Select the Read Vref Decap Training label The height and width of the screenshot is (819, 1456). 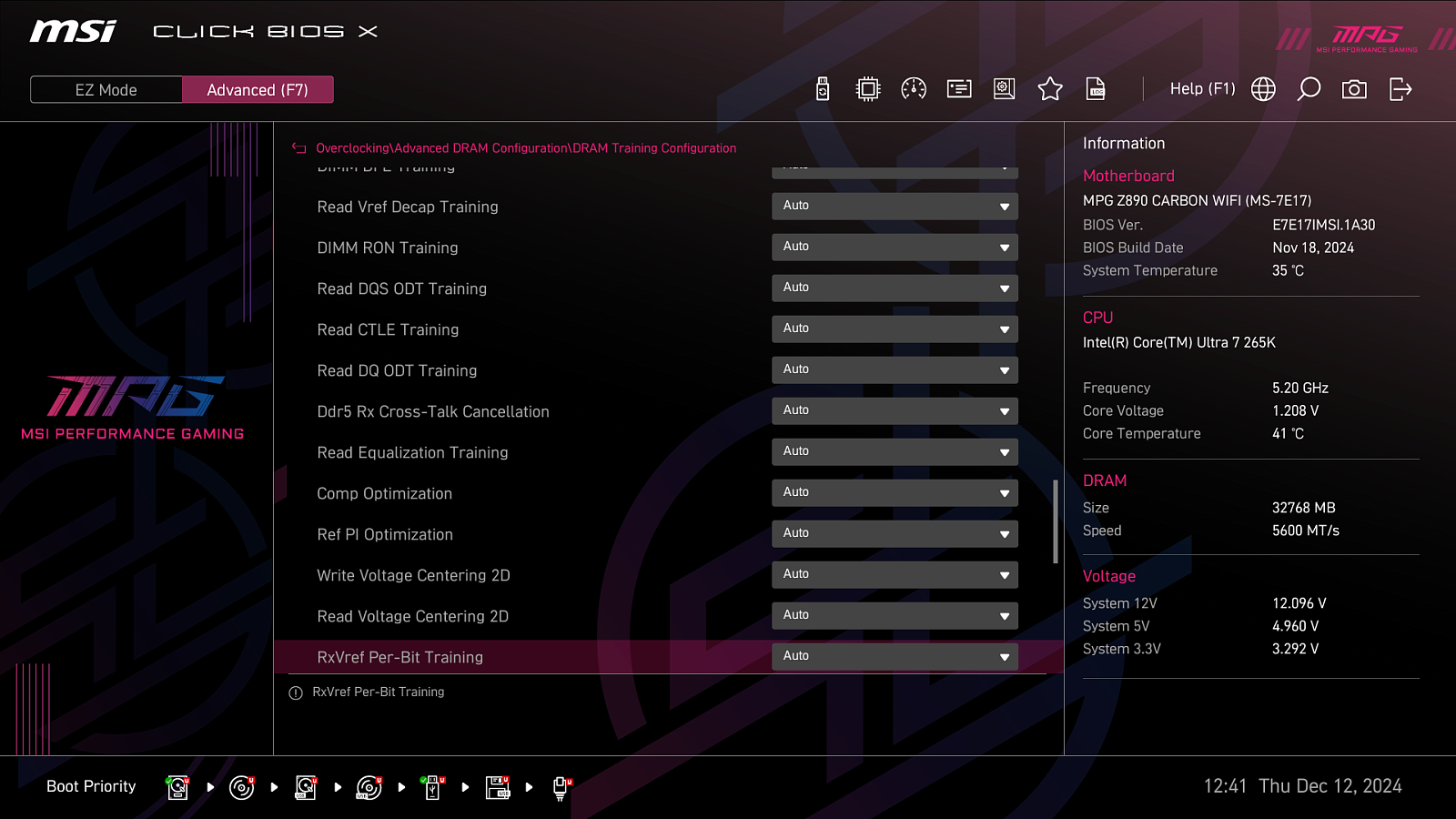[x=408, y=207]
